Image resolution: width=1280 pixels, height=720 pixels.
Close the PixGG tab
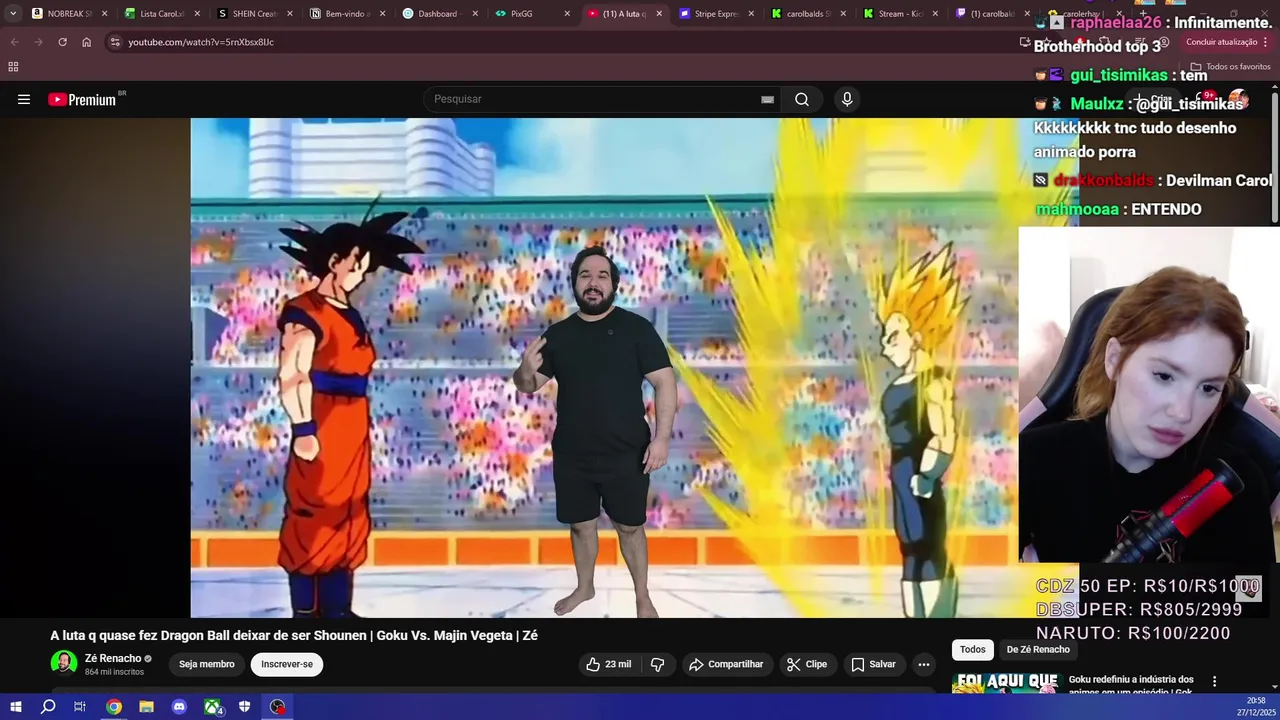566,14
